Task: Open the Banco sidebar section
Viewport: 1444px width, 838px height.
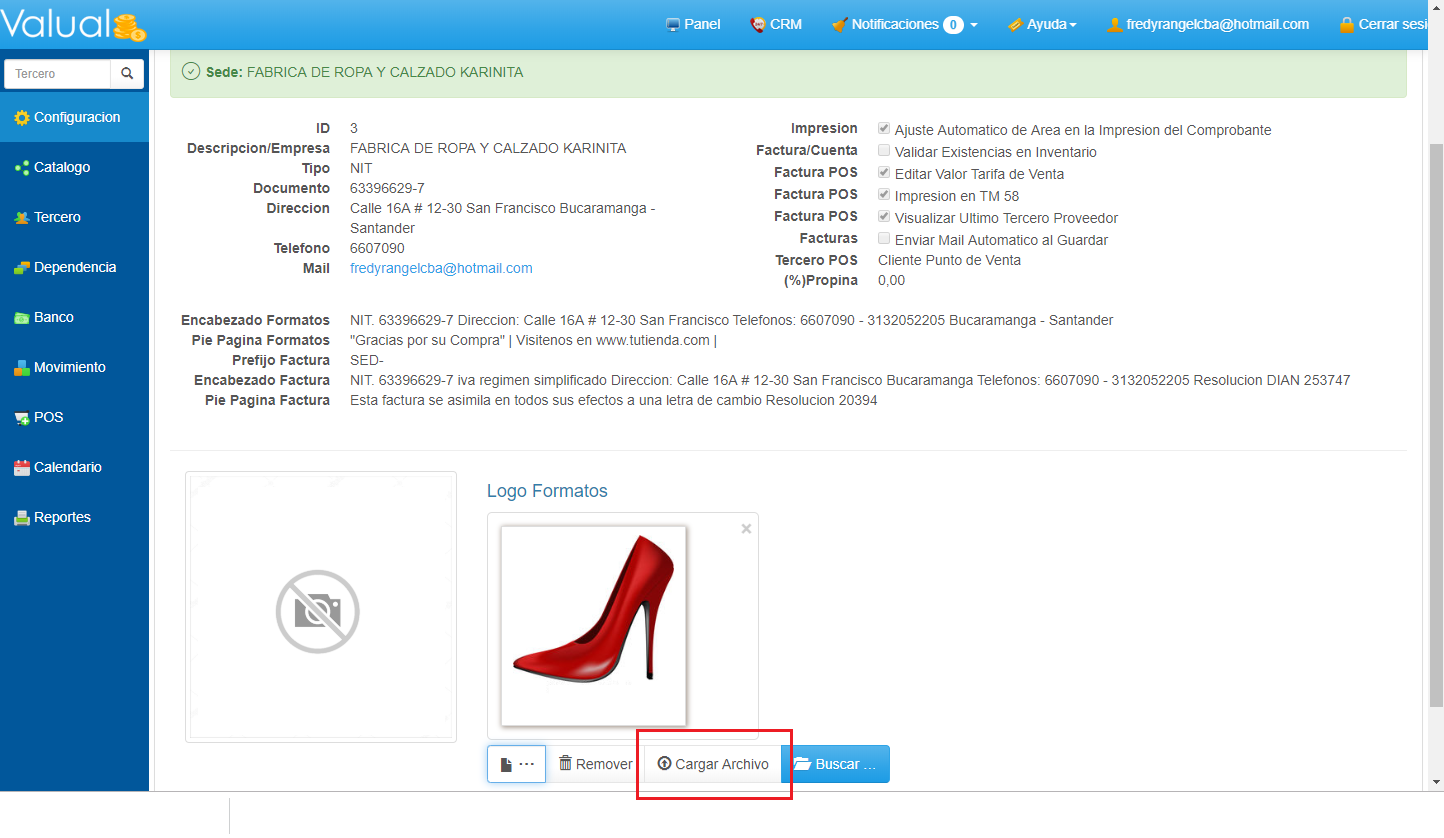Action: pyautogui.click(x=53, y=317)
